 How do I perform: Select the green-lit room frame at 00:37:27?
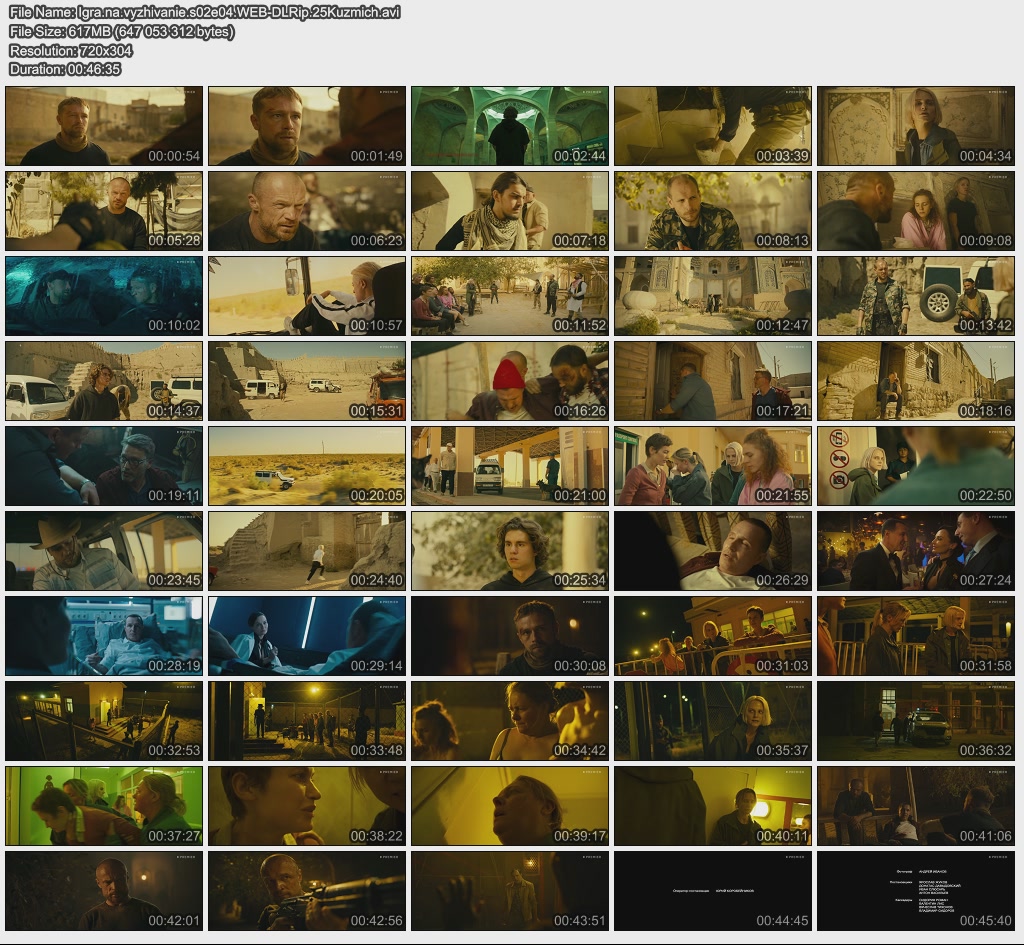(x=104, y=806)
